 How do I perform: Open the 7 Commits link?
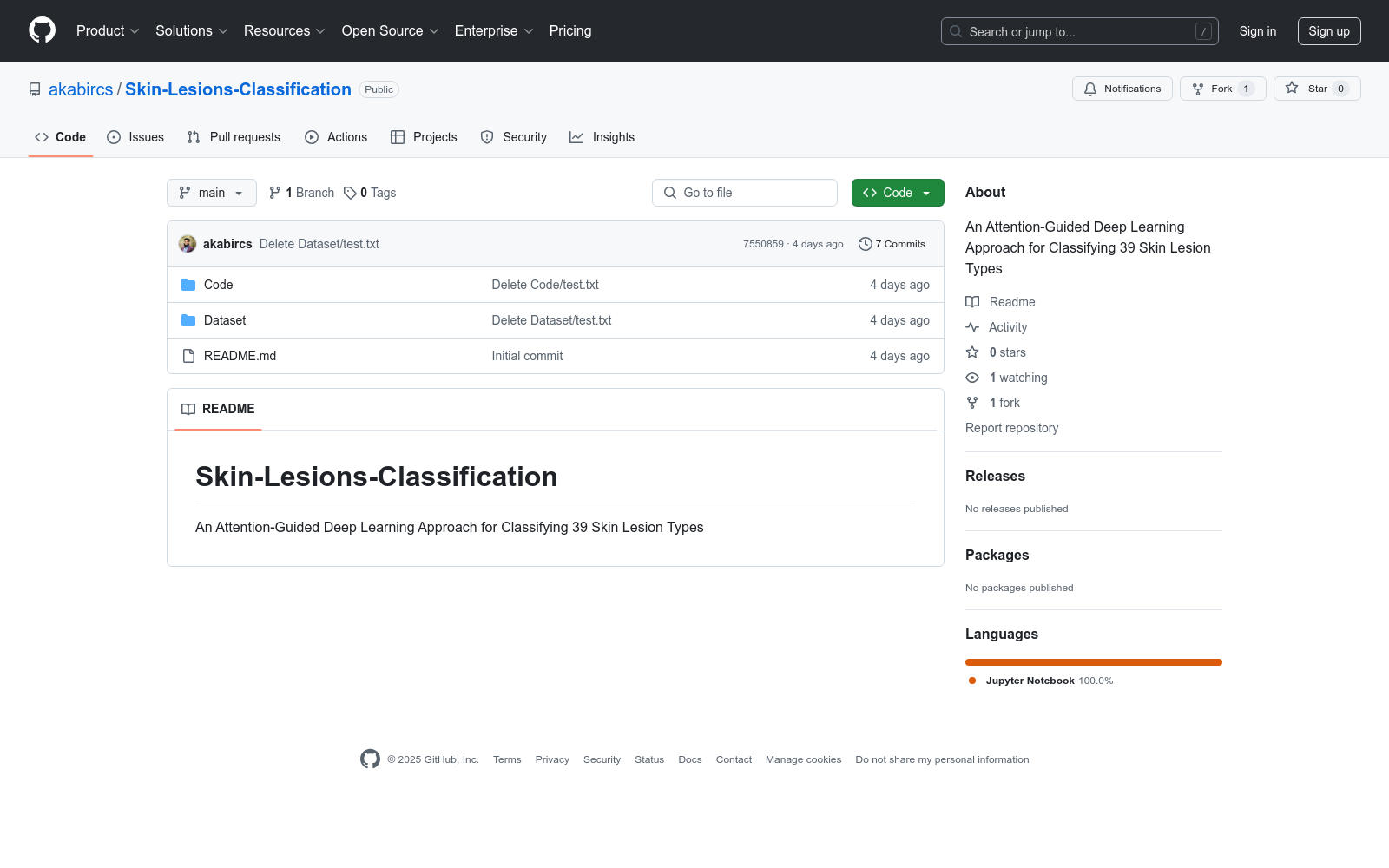tap(892, 244)
